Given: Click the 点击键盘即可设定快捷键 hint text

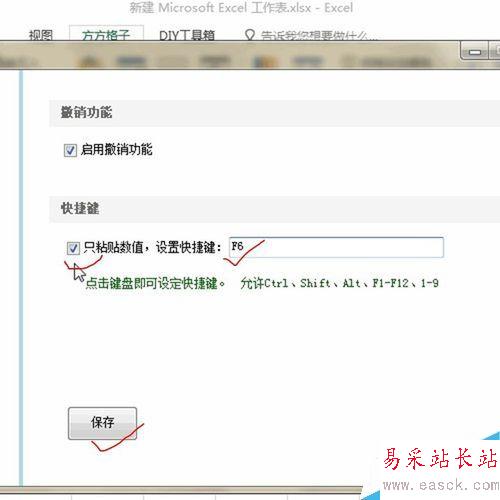Looking at the screenshot, I should coord(155,283).
